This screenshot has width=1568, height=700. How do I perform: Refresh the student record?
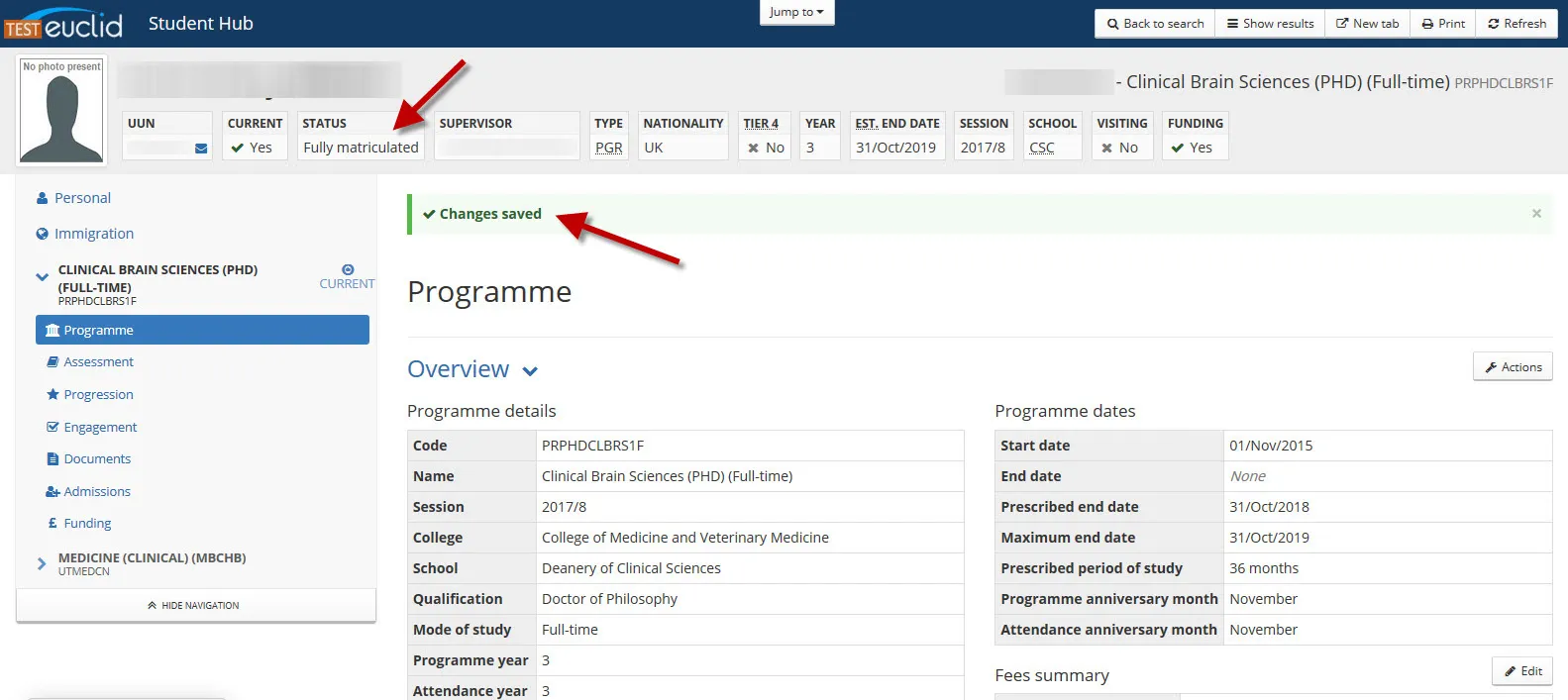click(x=1516, y=24)
